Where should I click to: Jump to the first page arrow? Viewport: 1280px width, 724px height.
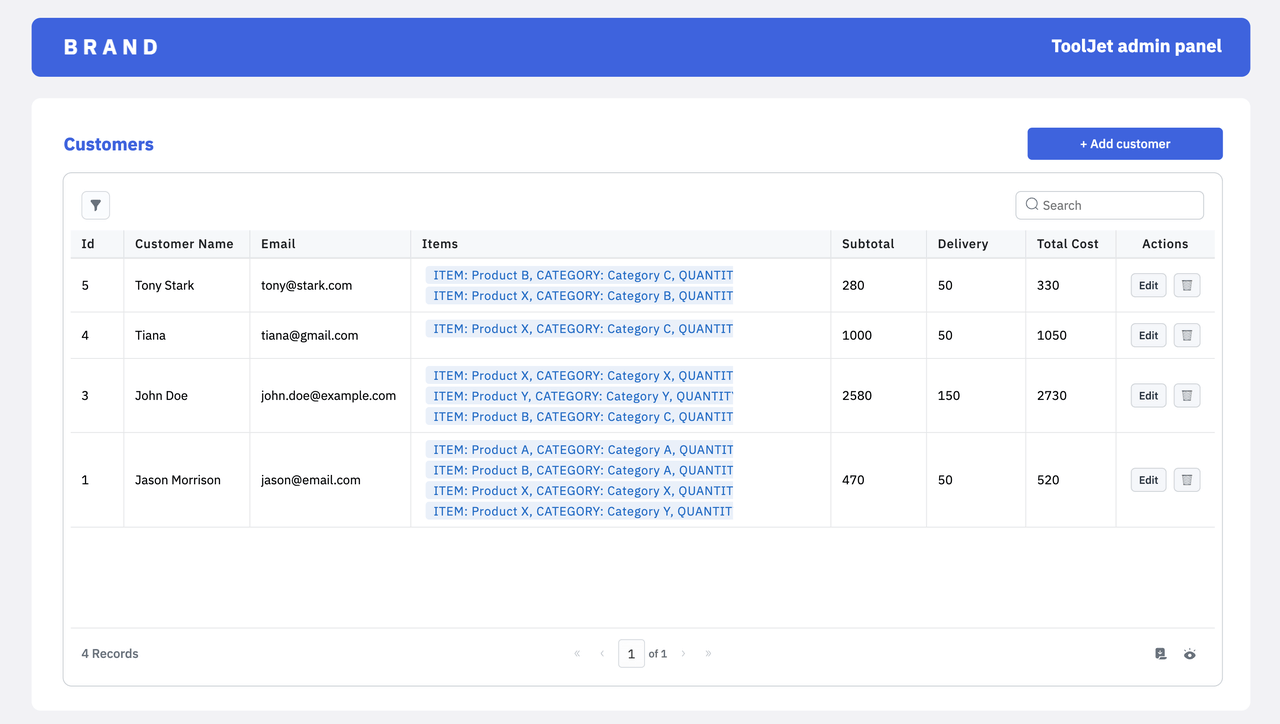(x=577, y=654)
